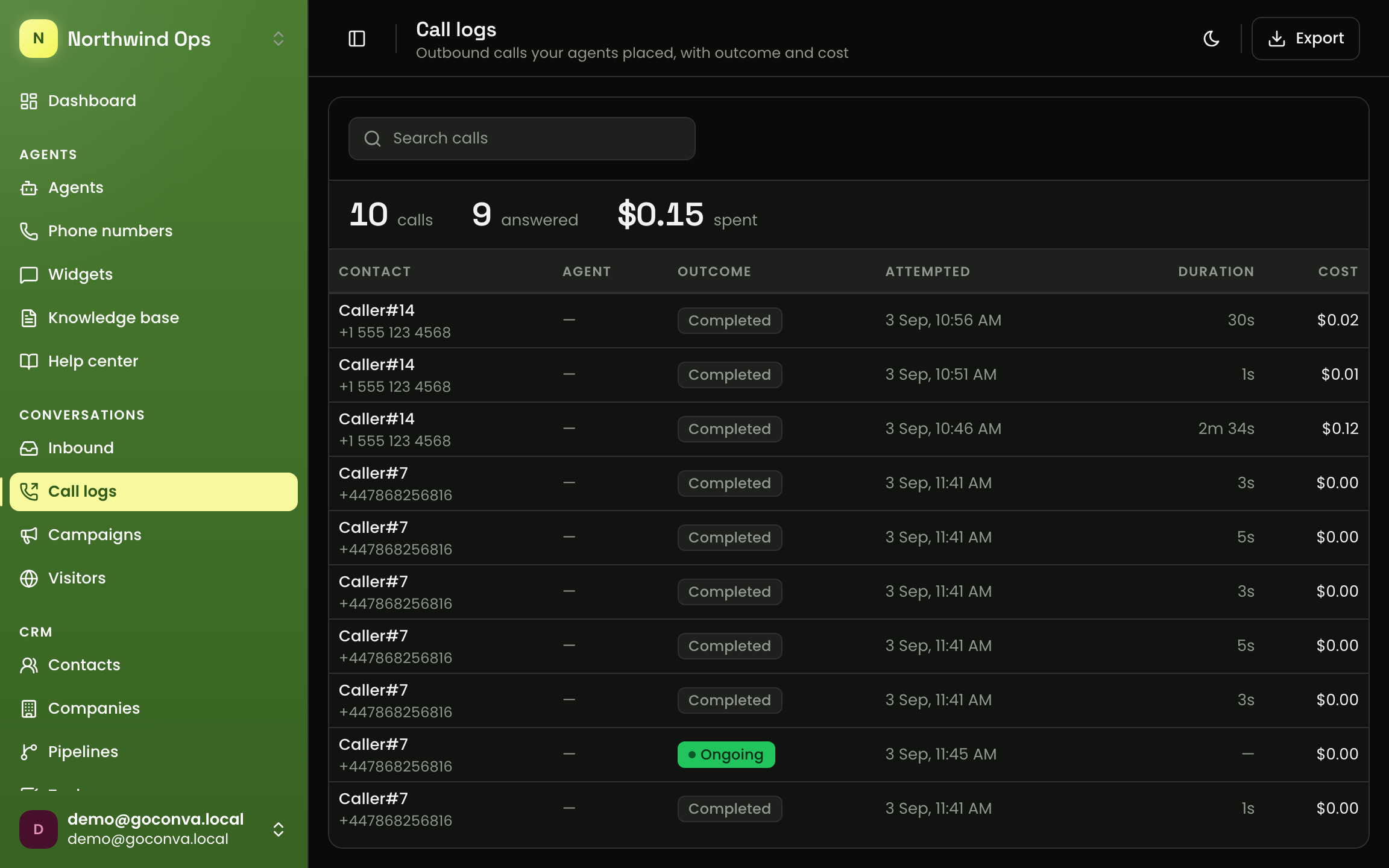Sort by the Duration column header

[1216, 272]
